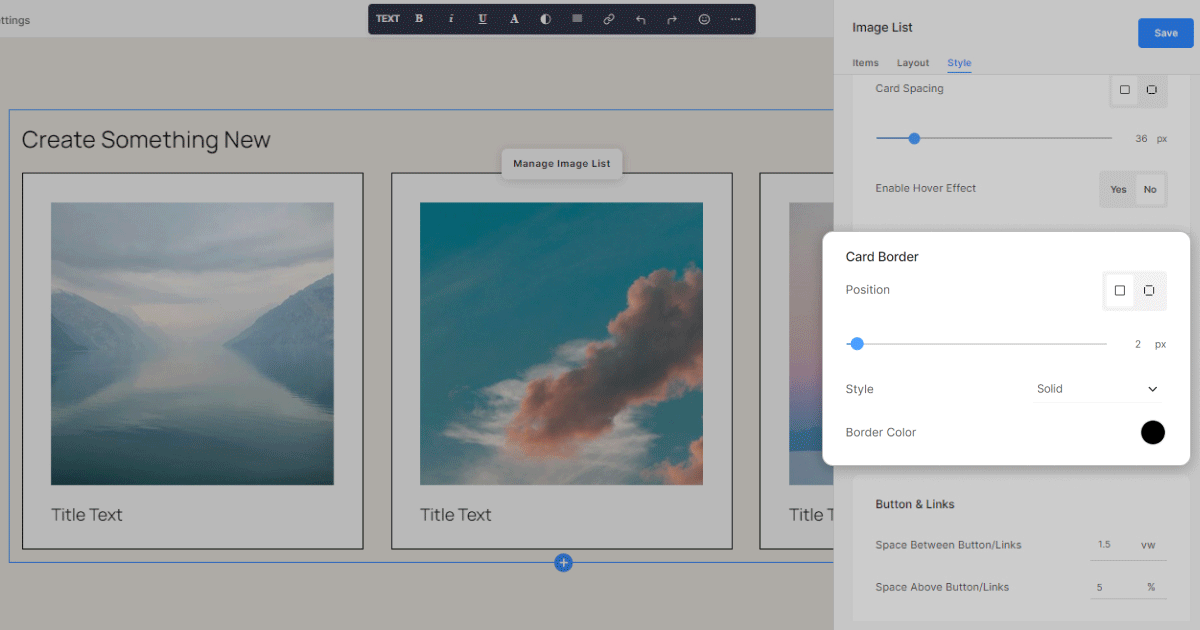Switch to the Layout tab
Image resolution: width=1200 pixels, height=630 pixels.
913,63
